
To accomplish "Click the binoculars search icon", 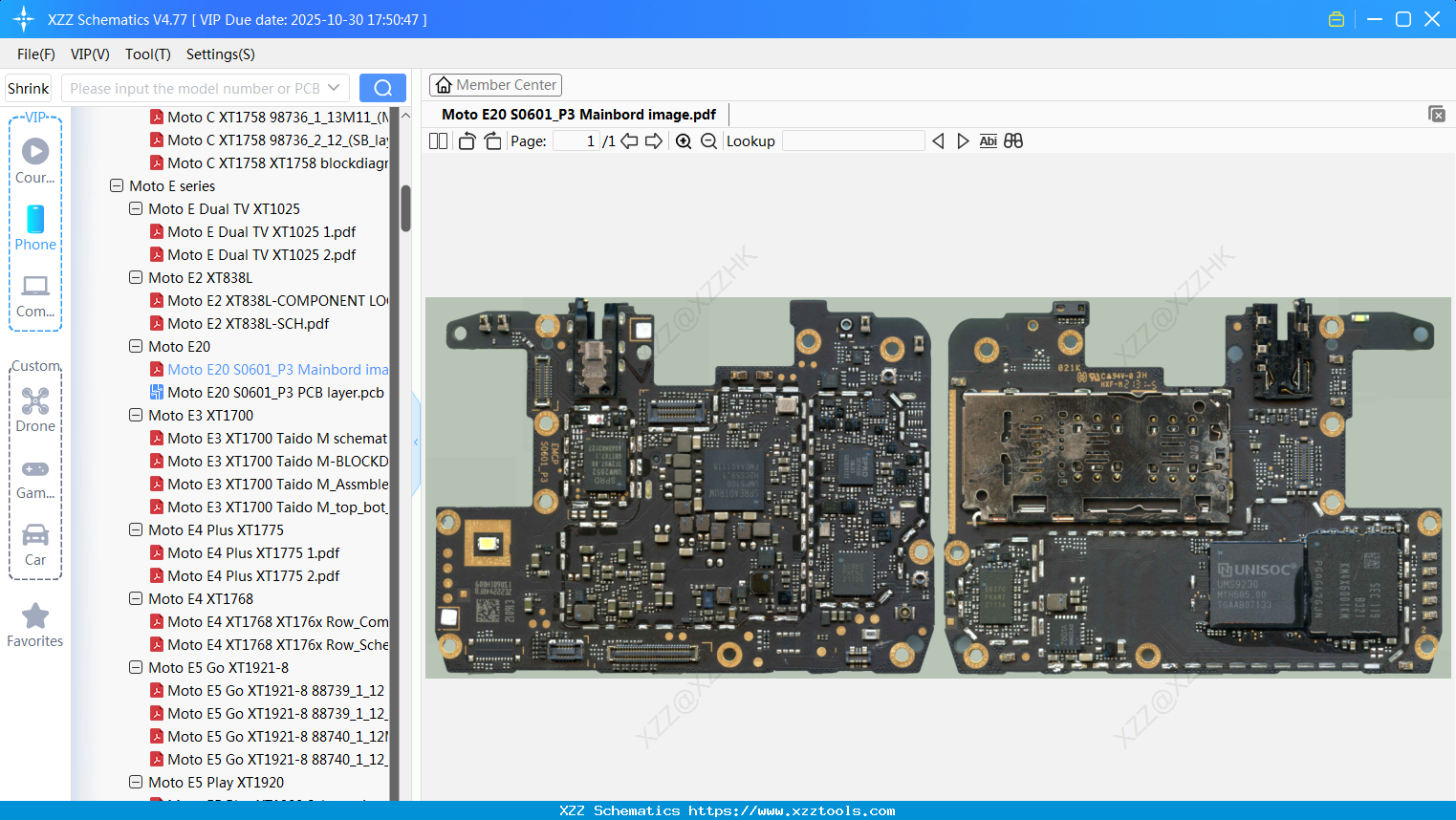I will click(x=1013, y=141).
